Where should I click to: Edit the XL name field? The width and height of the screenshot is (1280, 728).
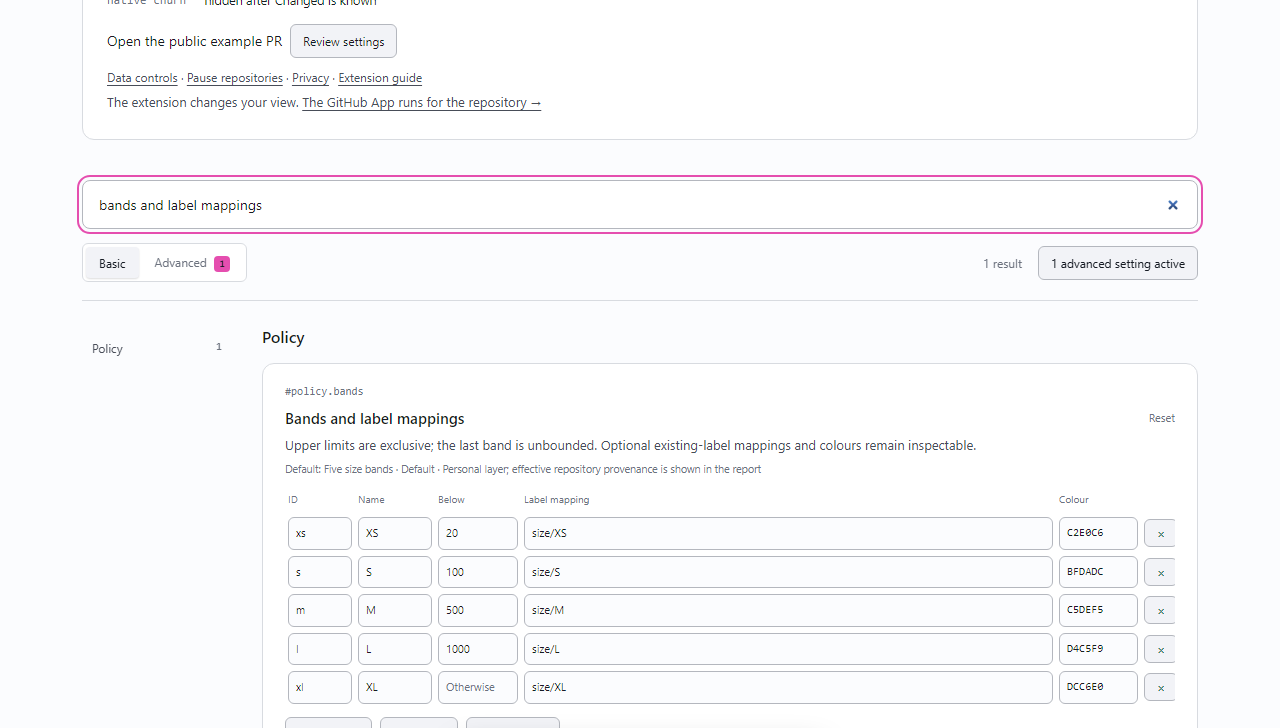(x=395, y=687)
